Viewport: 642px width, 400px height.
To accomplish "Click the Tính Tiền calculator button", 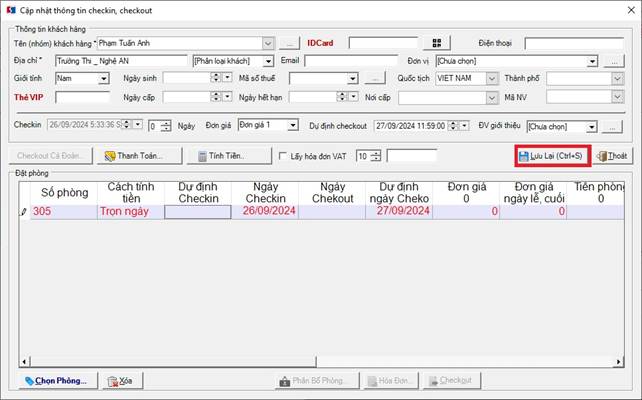I will (x=229, y=156).
